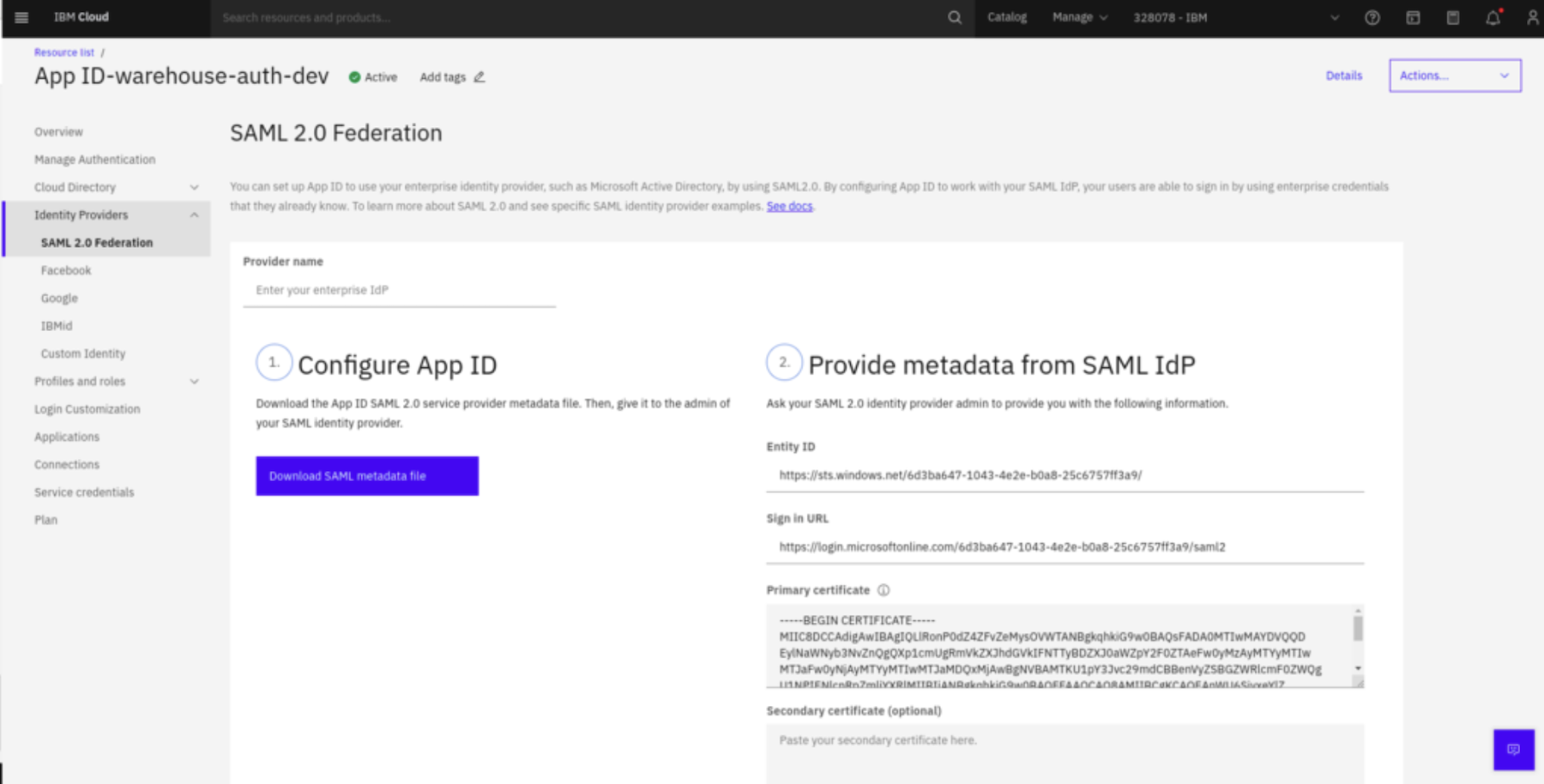The width and height of the screenshot is (1544, 784).
Task: Expand the Manage dropdown menu
Action: pyautogui.click(x=1080, y=17)
